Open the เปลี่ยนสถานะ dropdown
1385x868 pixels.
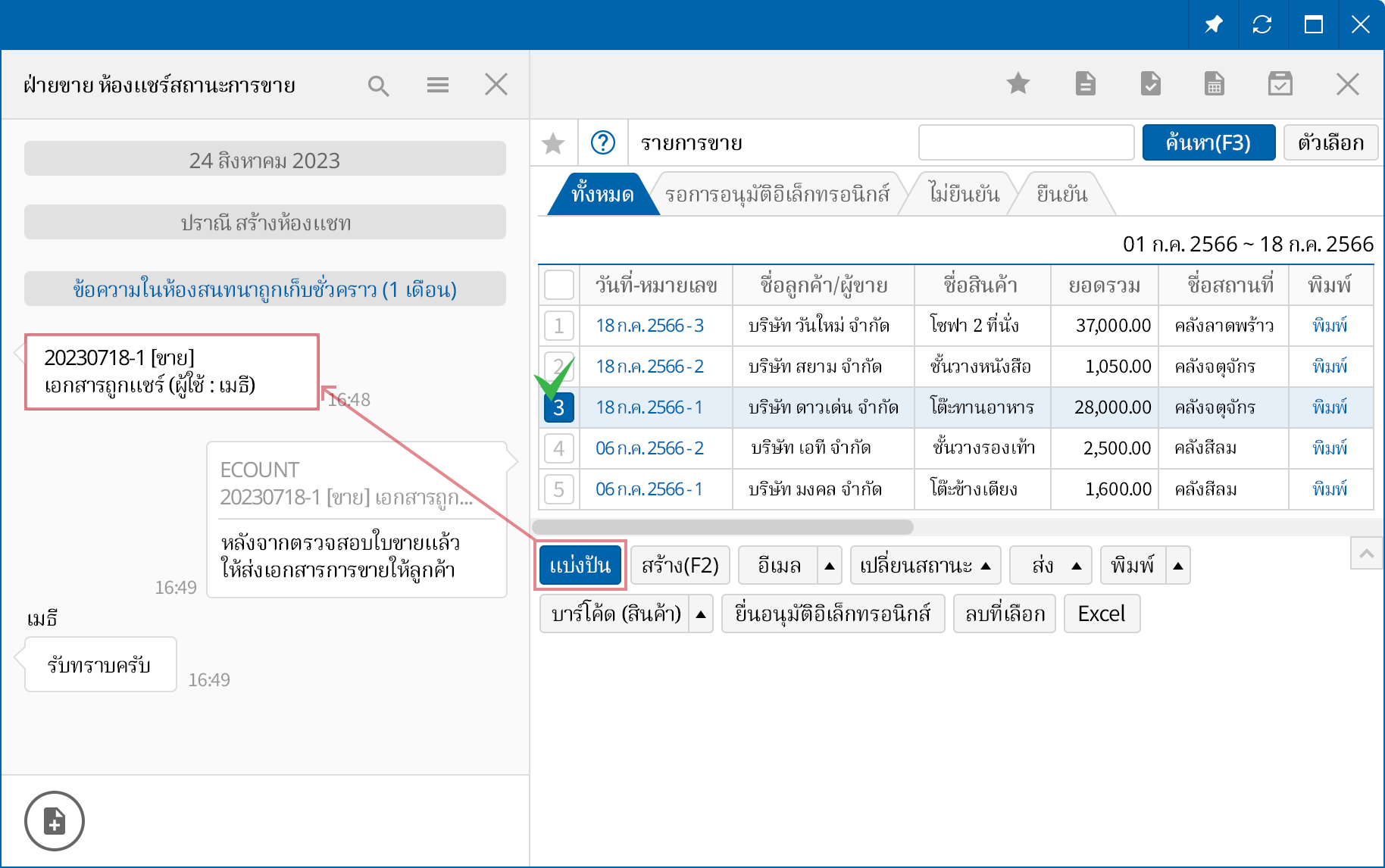(x=925, y=566)
